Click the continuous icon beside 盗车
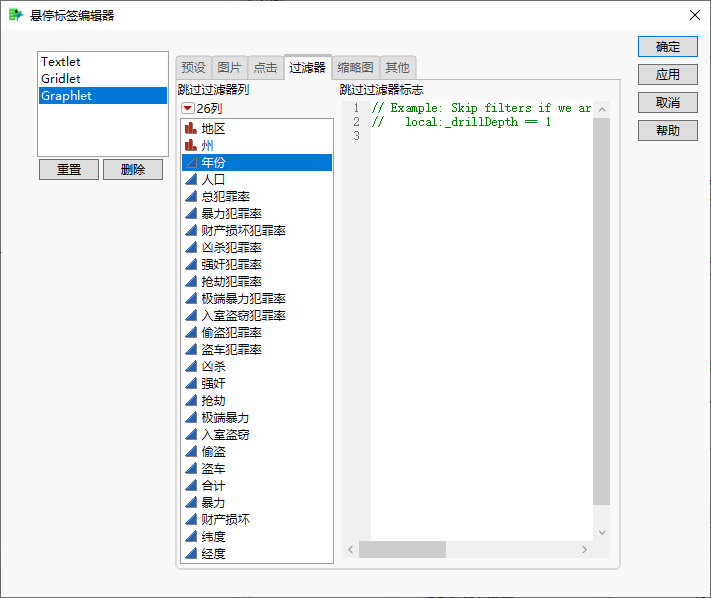 pyautogui.click(x=191, y=468)
